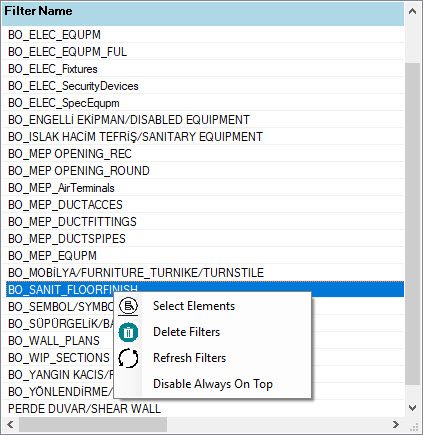
Task: Select Disable Always On Top option
Action: tap(213, 384)
